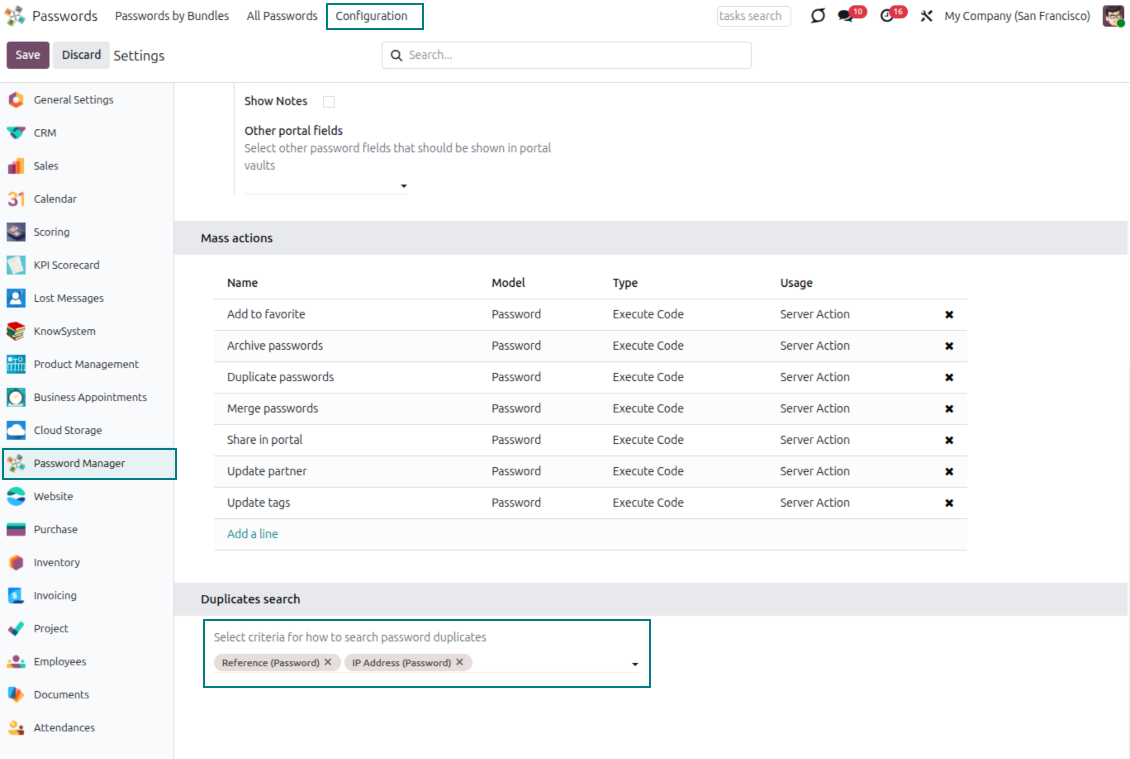Delete the Merge passwords mass action
1130x759 pixels.
949,409
